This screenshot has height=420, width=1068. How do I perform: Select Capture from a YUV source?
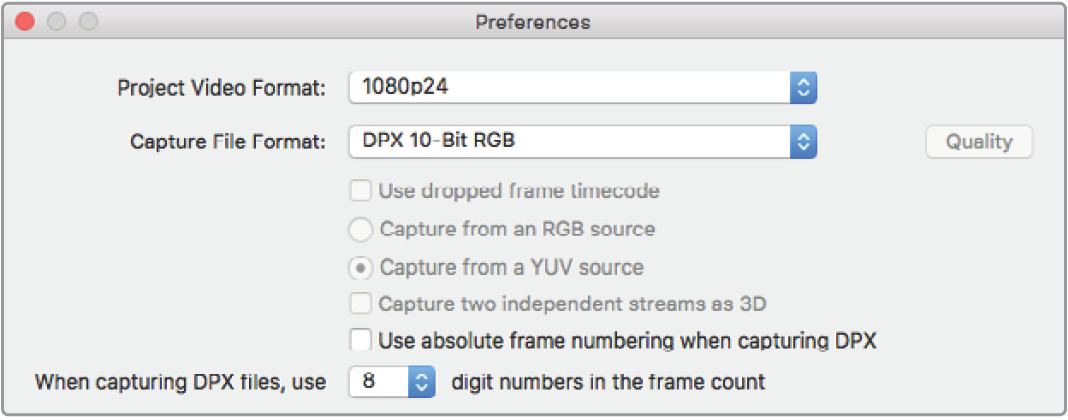click(360, 268)
